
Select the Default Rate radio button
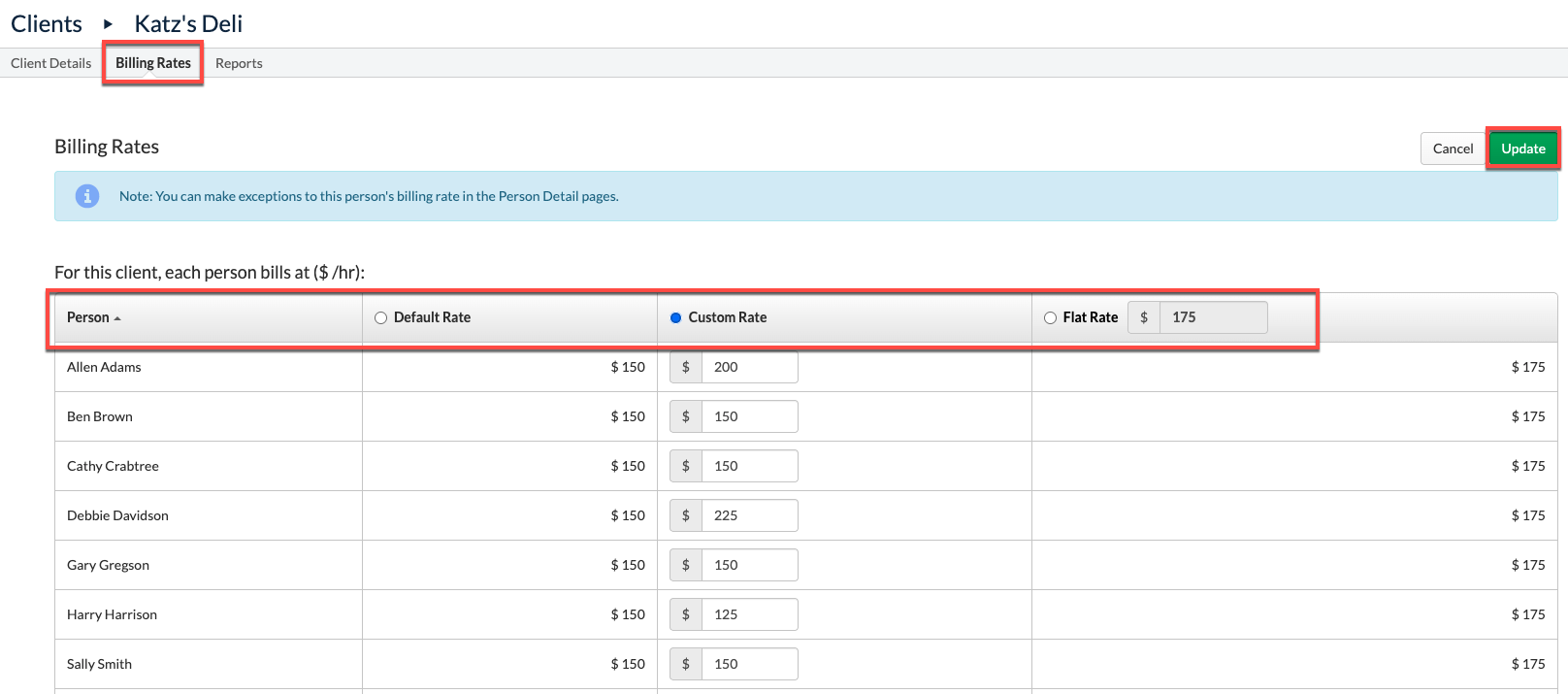[380, 317]
